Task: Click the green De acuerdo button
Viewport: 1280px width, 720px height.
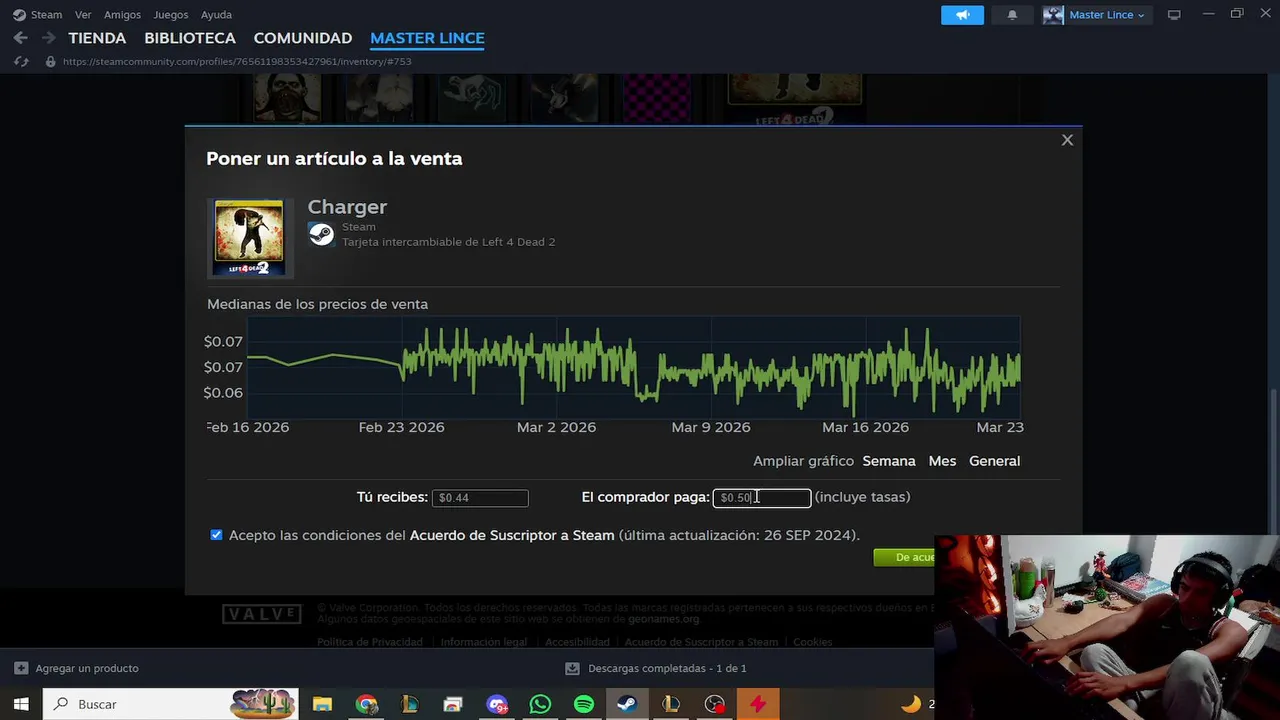Action: tap(905, 557)
